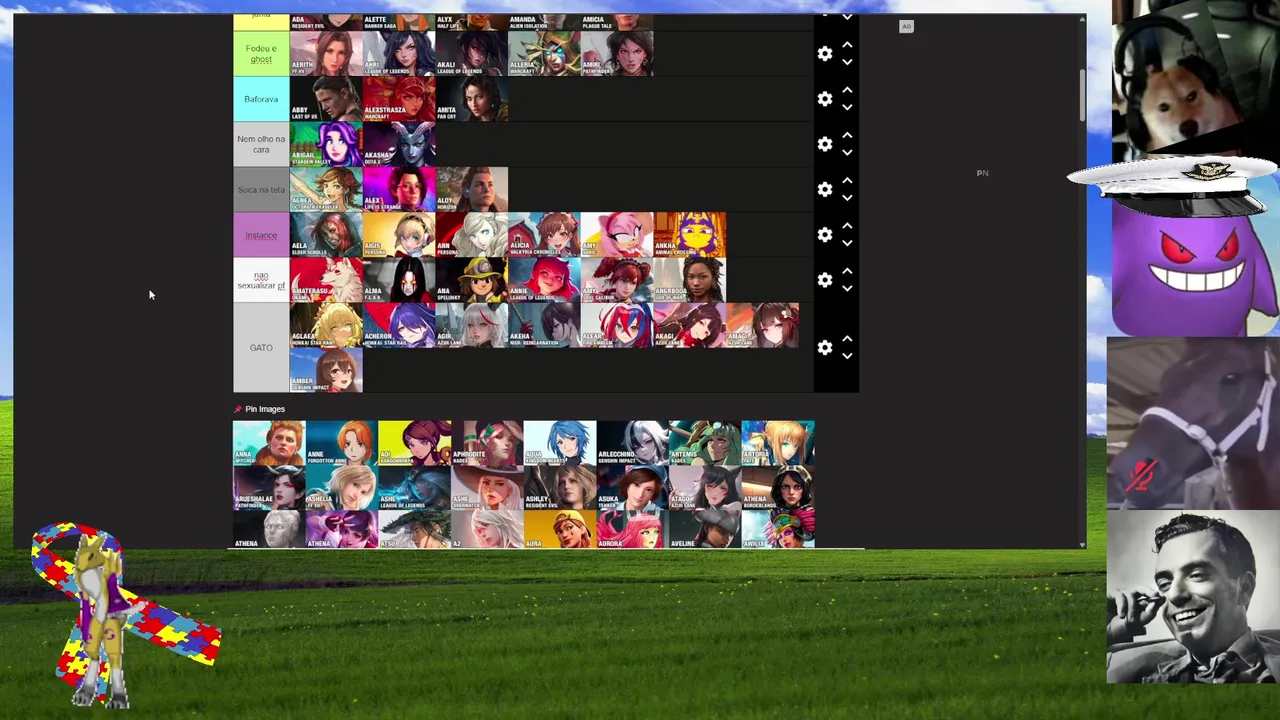Image resolution: width=1280 pixels, height=720 pixels.
Task: Move Baforava tier up
Action: [x=847, y=90]
